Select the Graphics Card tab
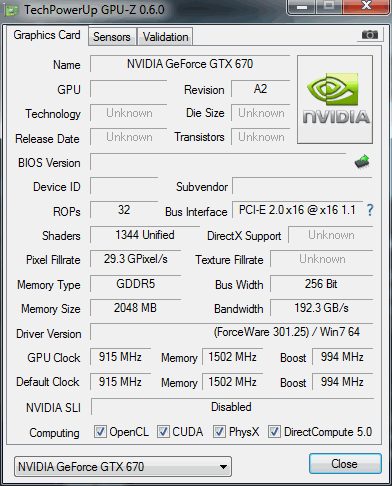 pos(47,35)
